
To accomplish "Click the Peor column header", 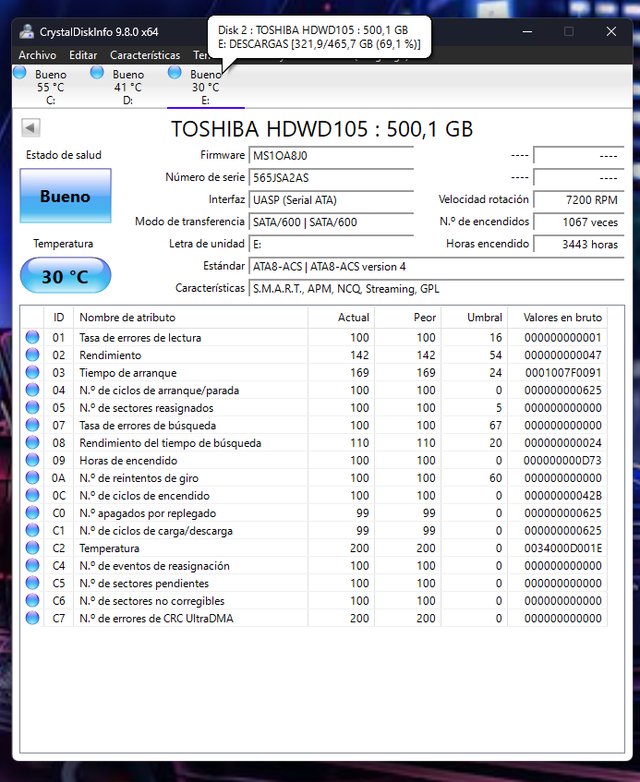I will click(408, 317).
